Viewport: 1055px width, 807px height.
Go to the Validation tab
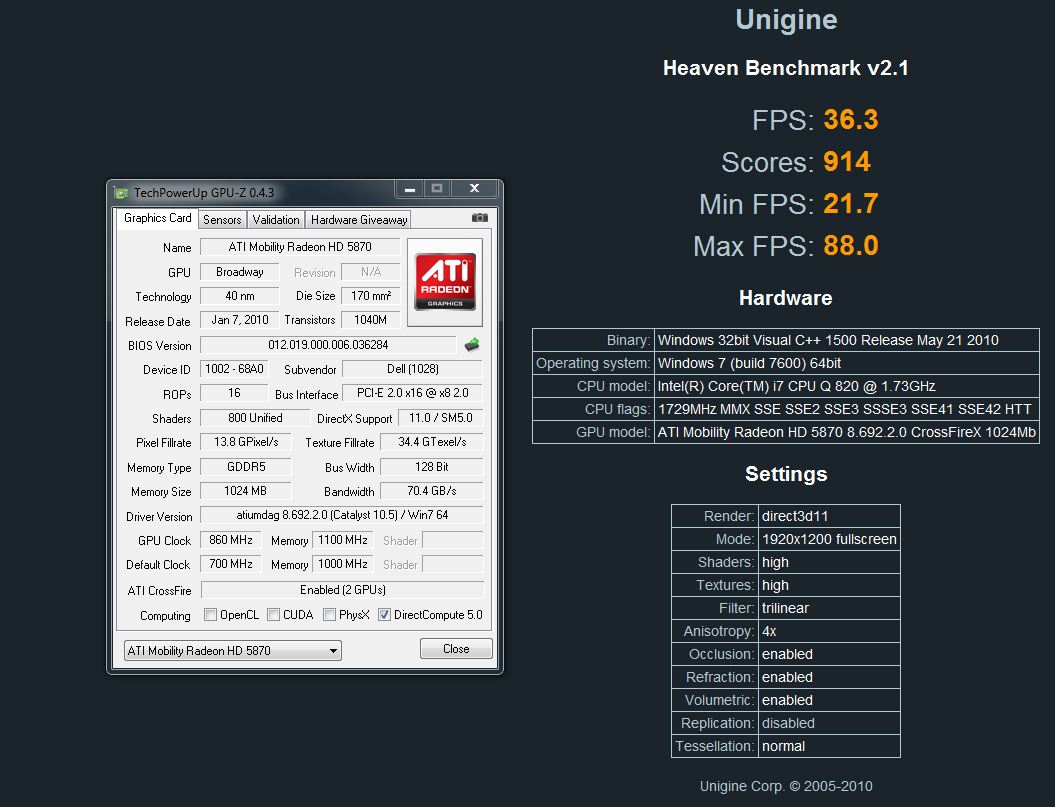[x=276, y=219]
